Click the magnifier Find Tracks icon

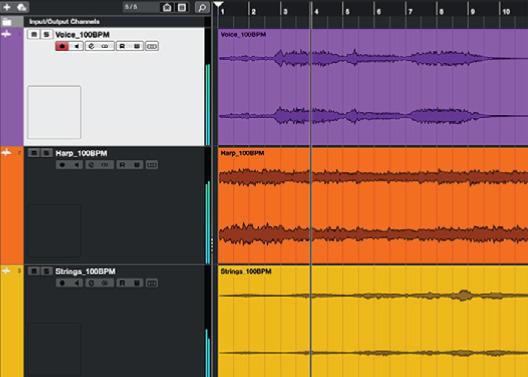(202, 7)
